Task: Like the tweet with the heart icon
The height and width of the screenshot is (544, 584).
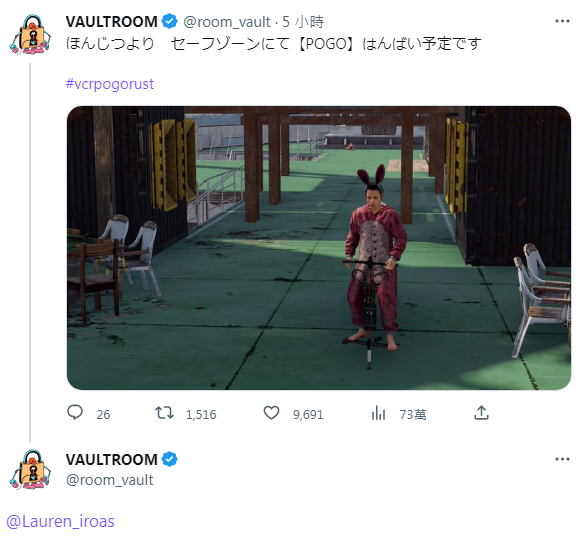Action: click(271, 413)
